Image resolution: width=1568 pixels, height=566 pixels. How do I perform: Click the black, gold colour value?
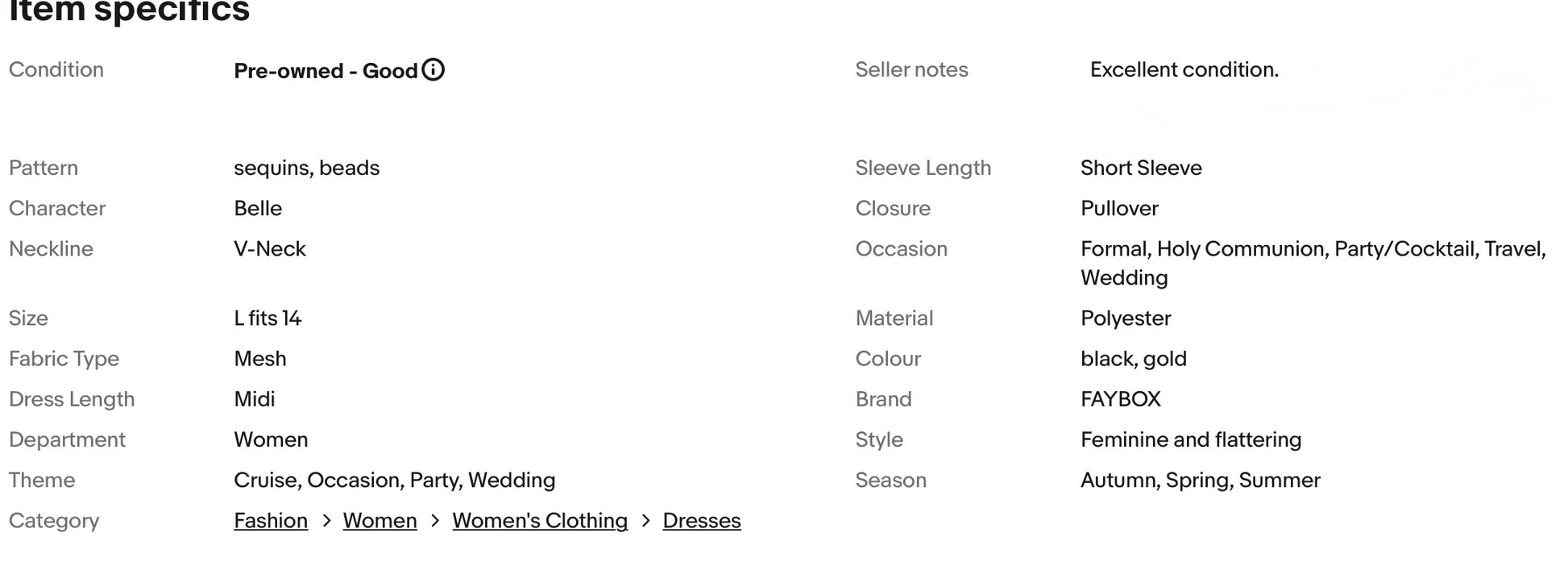1133,359
